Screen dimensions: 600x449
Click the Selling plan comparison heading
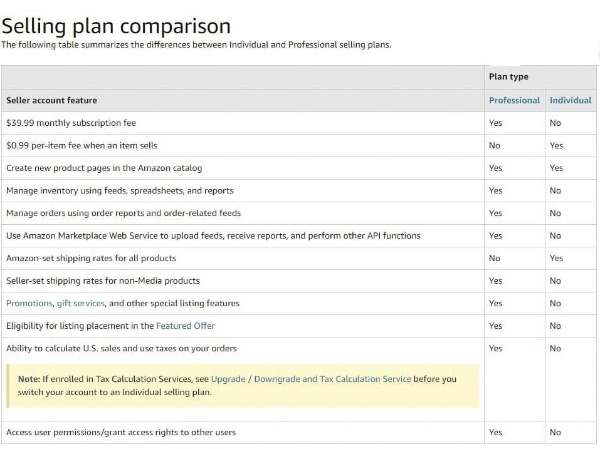[116, 26]
